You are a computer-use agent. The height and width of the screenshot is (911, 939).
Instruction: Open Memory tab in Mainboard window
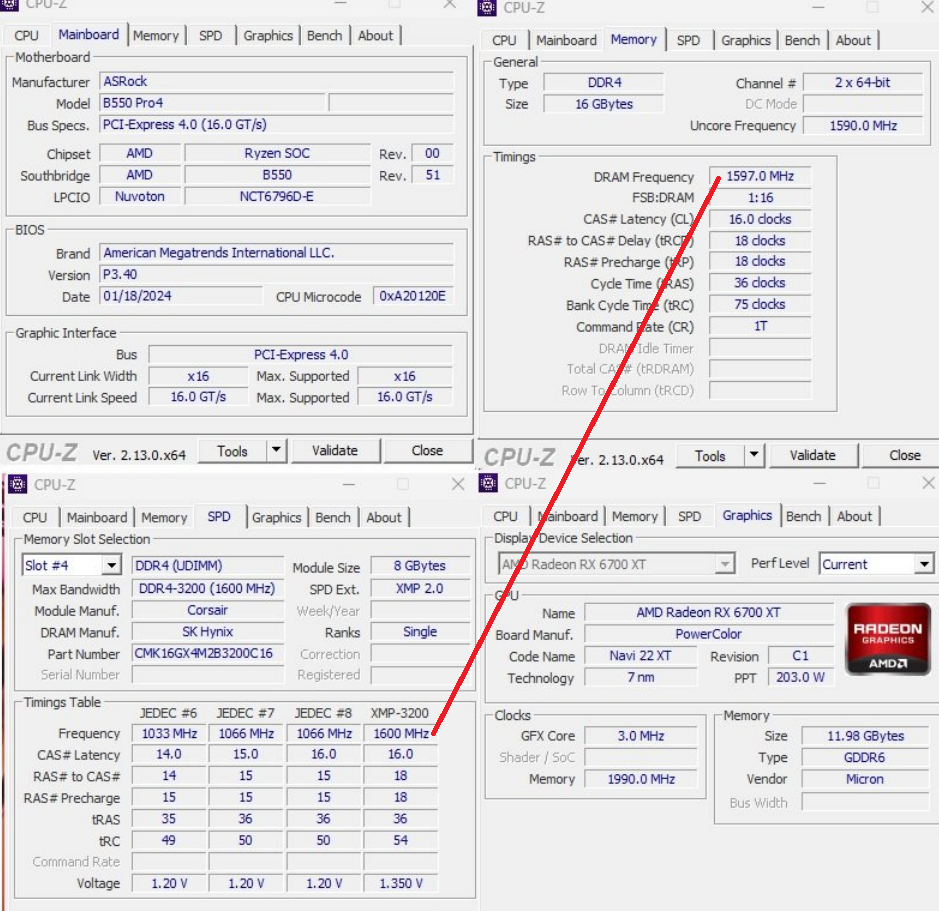pyautogui.click(x=156, y=35)
